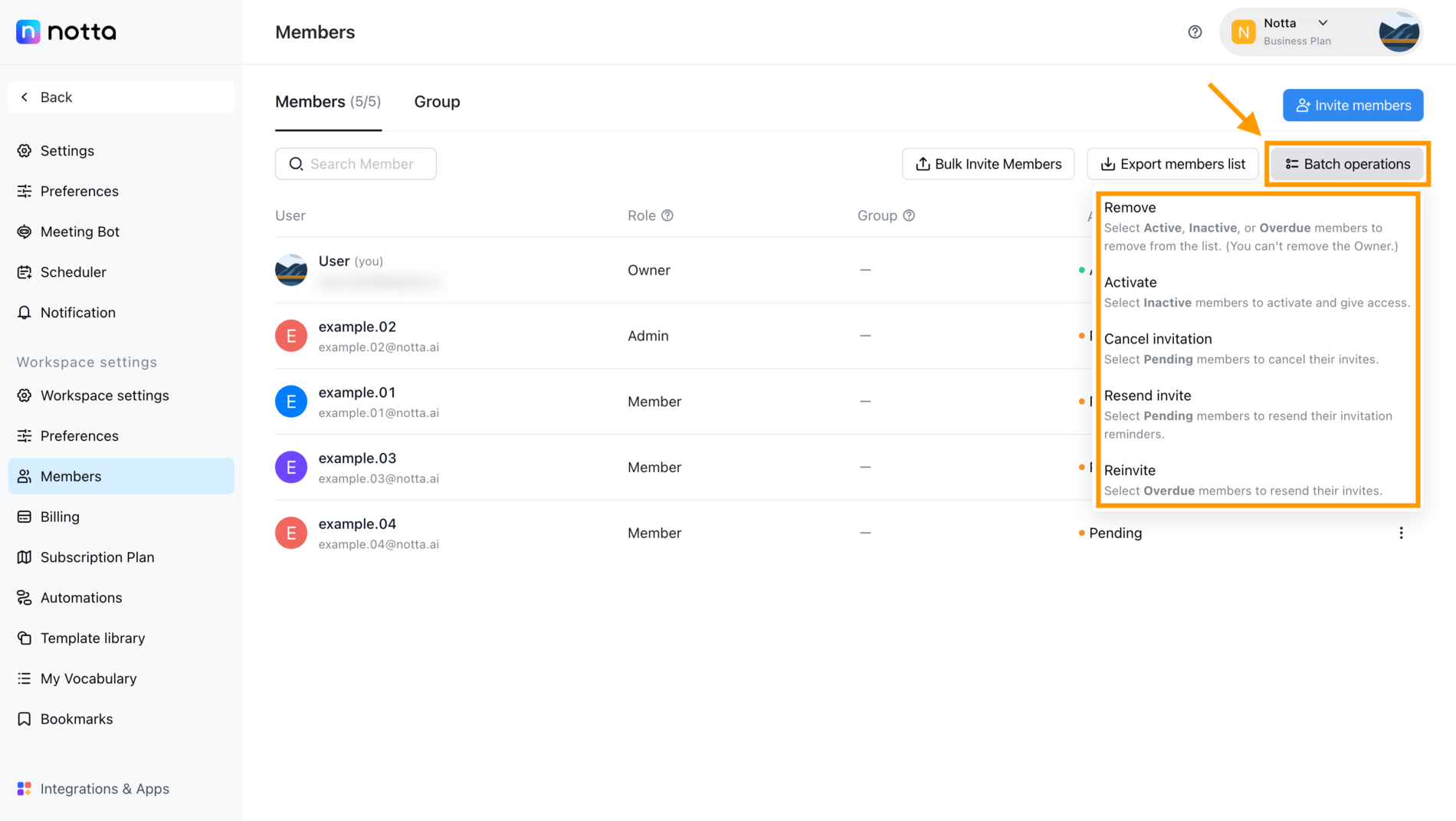Image resolution: width=1456 pixels, height=821 pixels.
Task: Click the User (you) row avatar
Action: (291, 270)
